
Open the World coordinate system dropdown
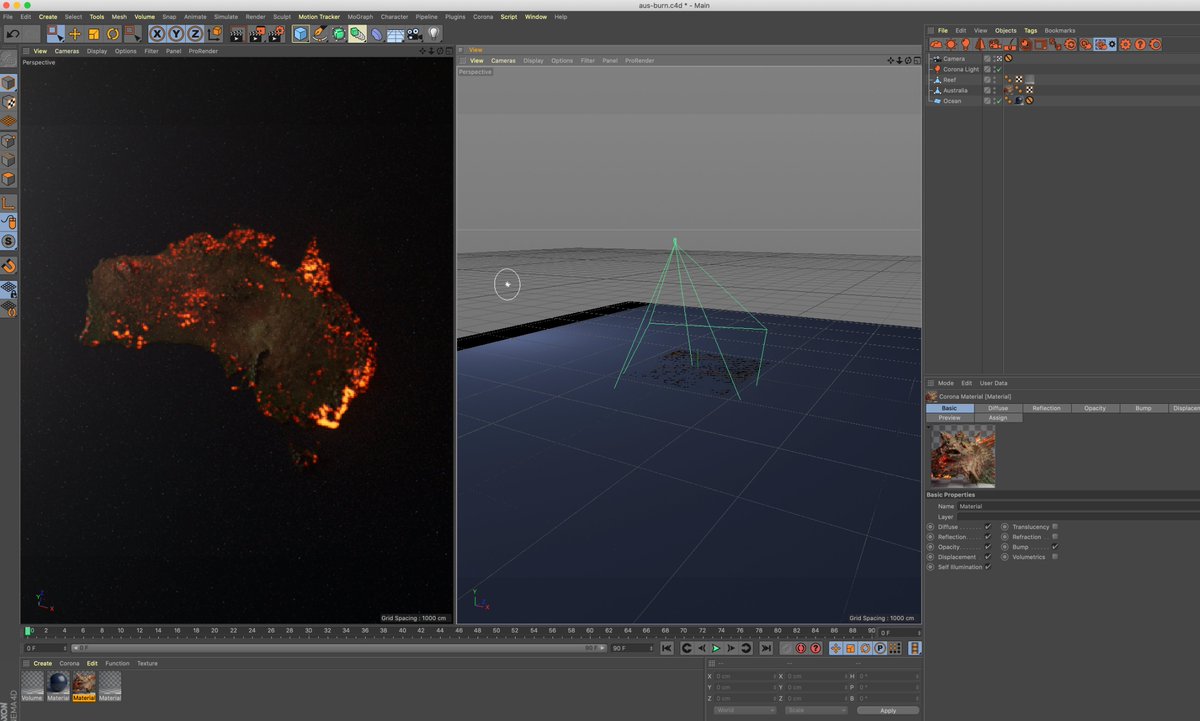(745, 710)
